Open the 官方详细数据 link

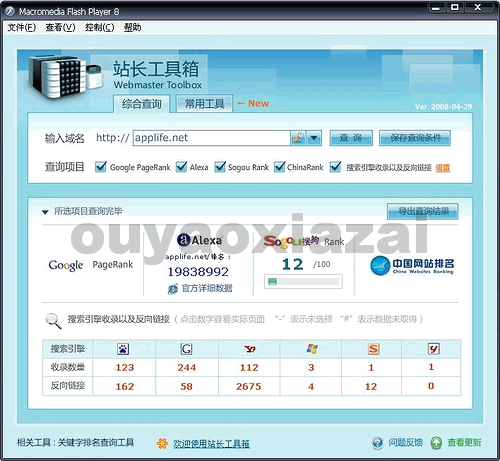tap(207, 288)
